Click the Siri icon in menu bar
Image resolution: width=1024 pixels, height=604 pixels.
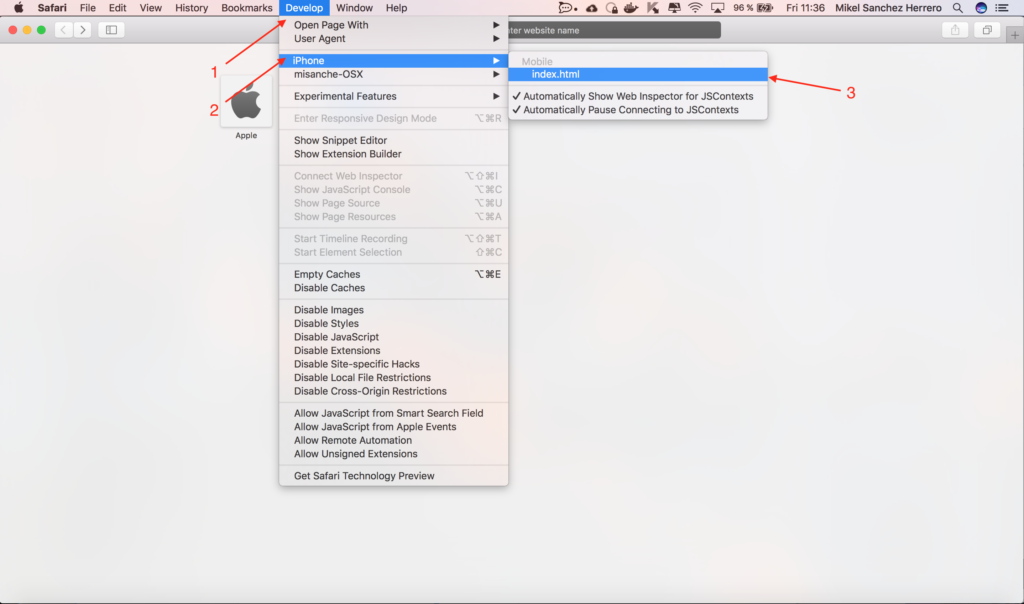point(981,8)
